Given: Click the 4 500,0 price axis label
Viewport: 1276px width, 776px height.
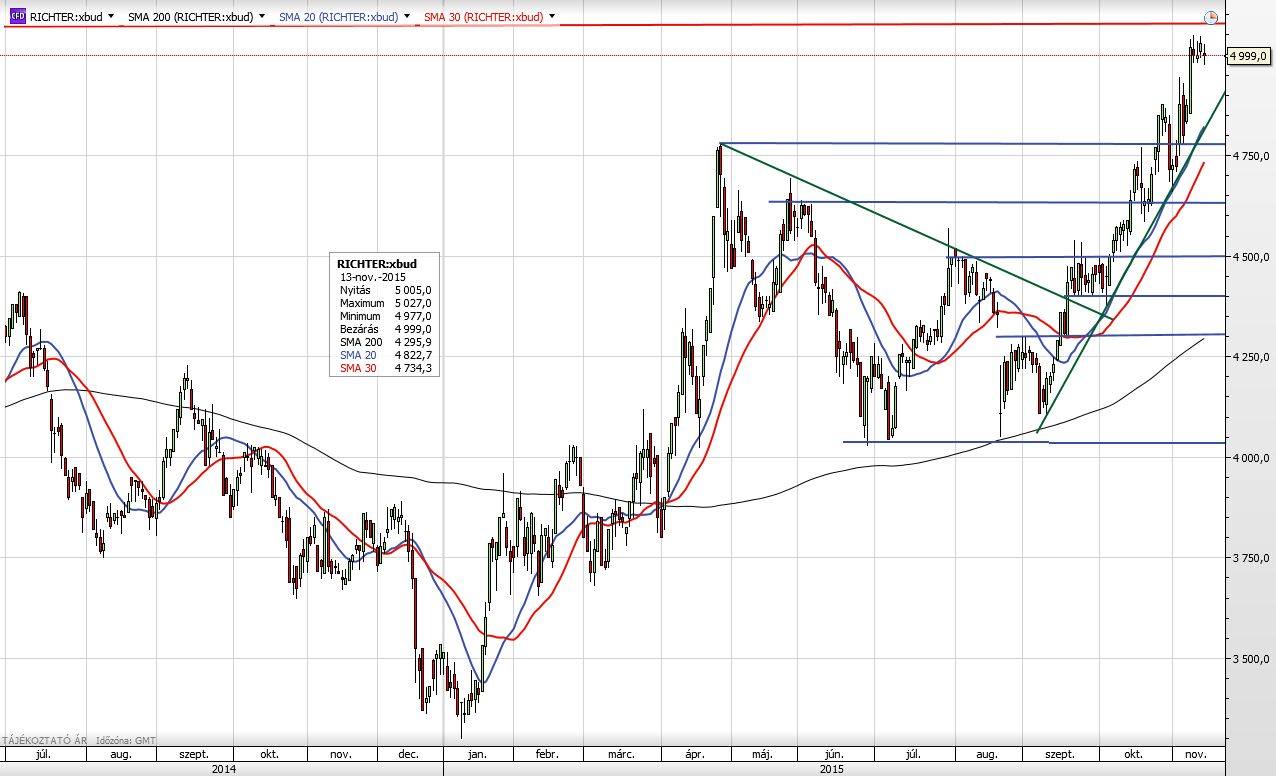Looking at the screenshot, I should 1252,257.
